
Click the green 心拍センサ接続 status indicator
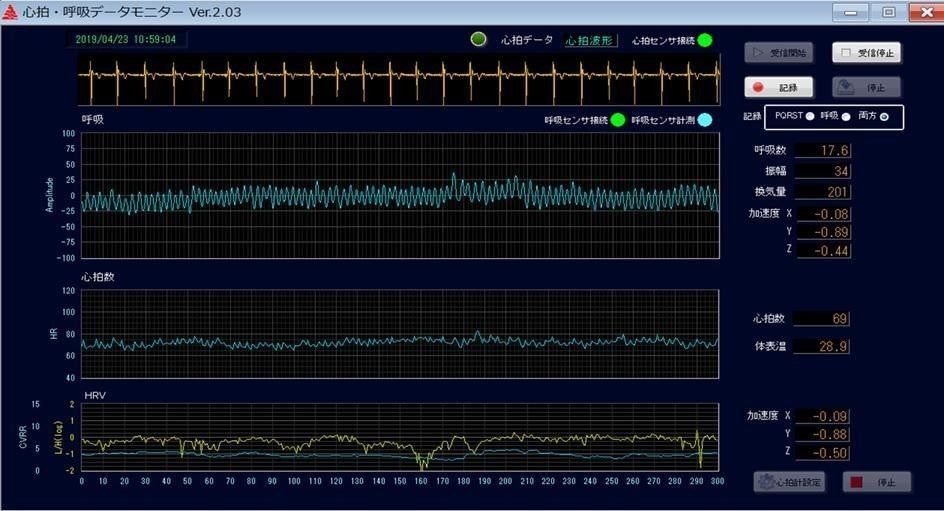(x=705, y=40)
